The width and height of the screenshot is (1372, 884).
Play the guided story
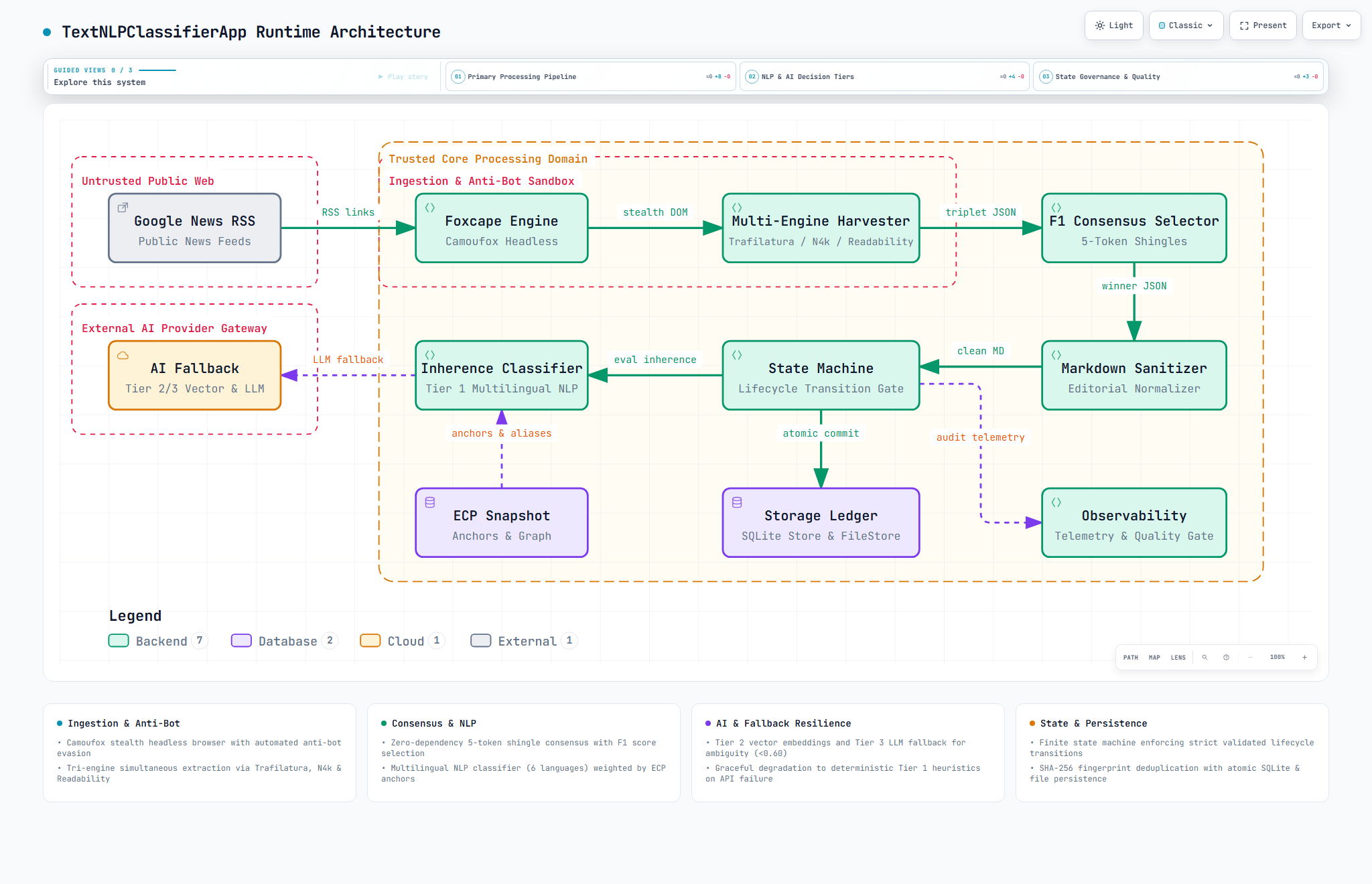(403, 77)
